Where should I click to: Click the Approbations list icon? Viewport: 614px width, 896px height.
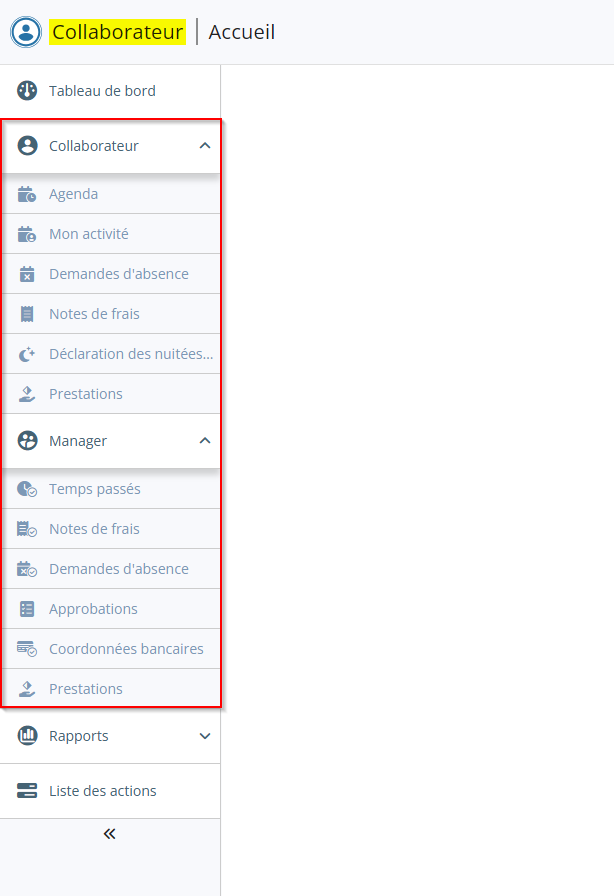coord(27,609)
